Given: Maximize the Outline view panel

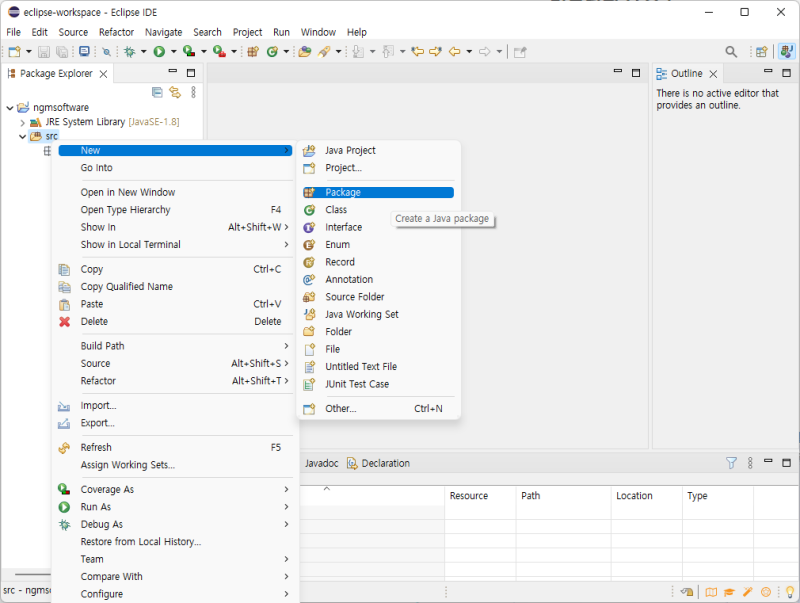Looking at the screenshot, I should [786, 73].
